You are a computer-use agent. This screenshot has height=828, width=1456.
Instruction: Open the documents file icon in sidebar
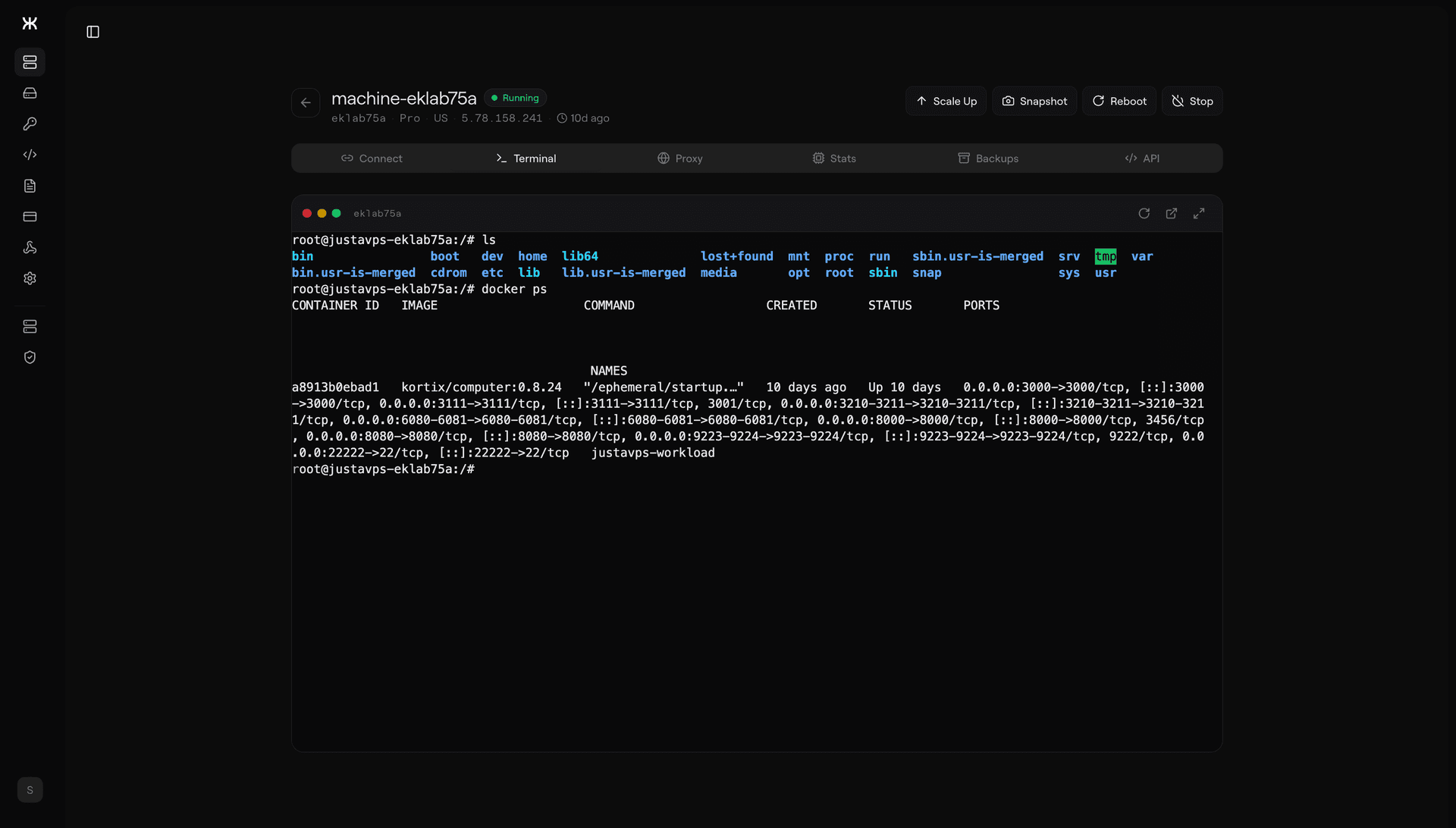30,186
